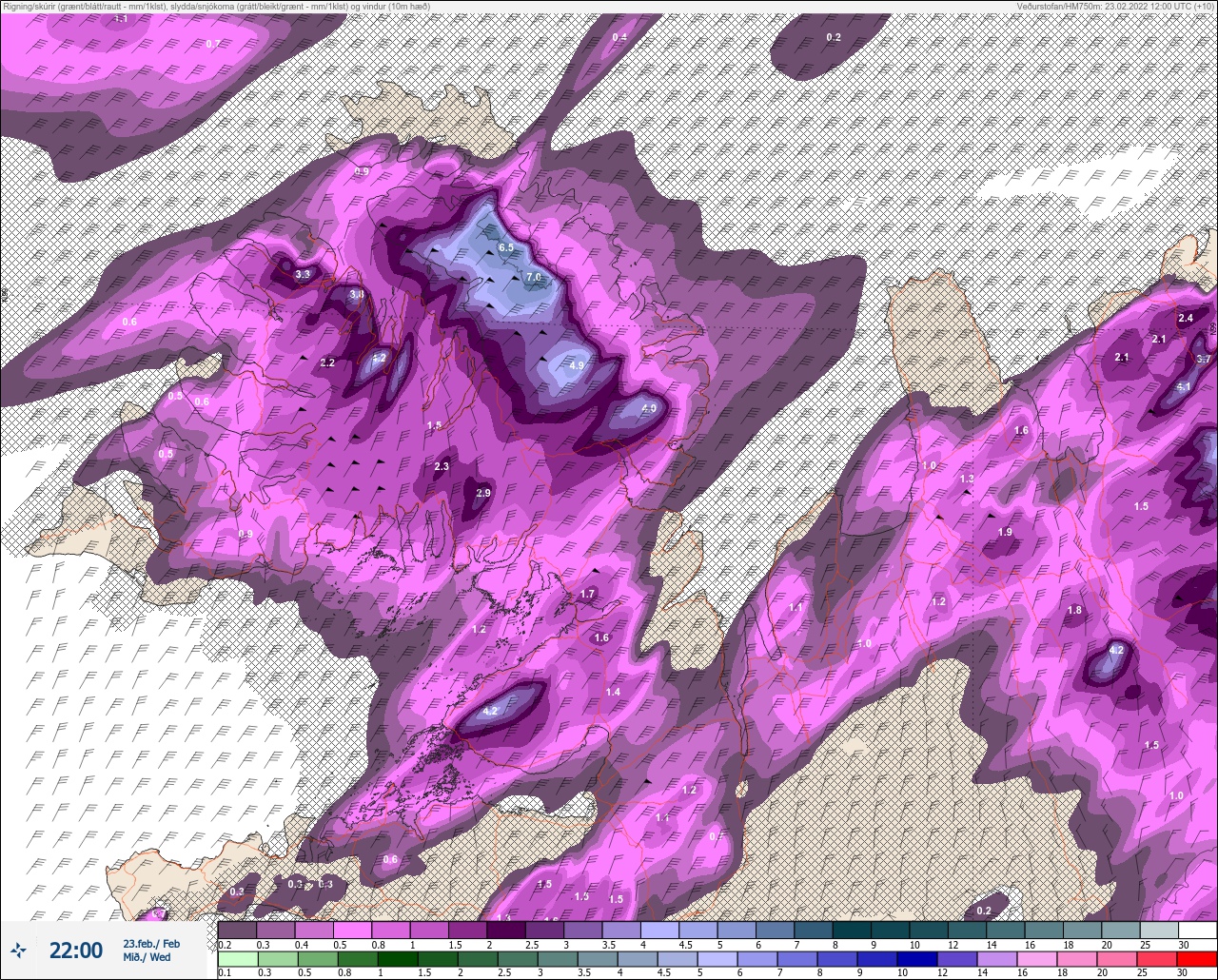Pick the palest green 0.1 swatch in lower legend
The height and width of the screenshot is (980, 1218).
237,959
